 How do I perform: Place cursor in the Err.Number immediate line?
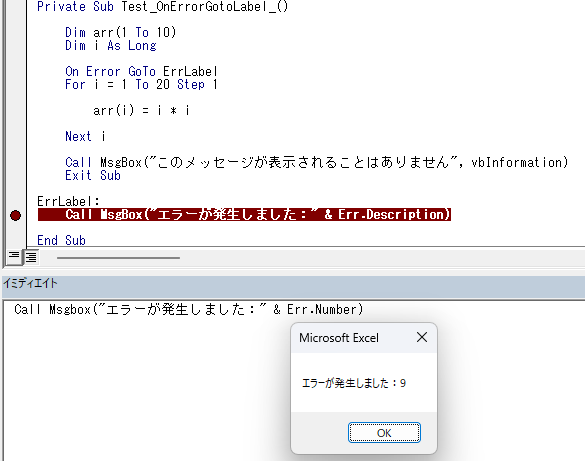(x=188, y=310)
